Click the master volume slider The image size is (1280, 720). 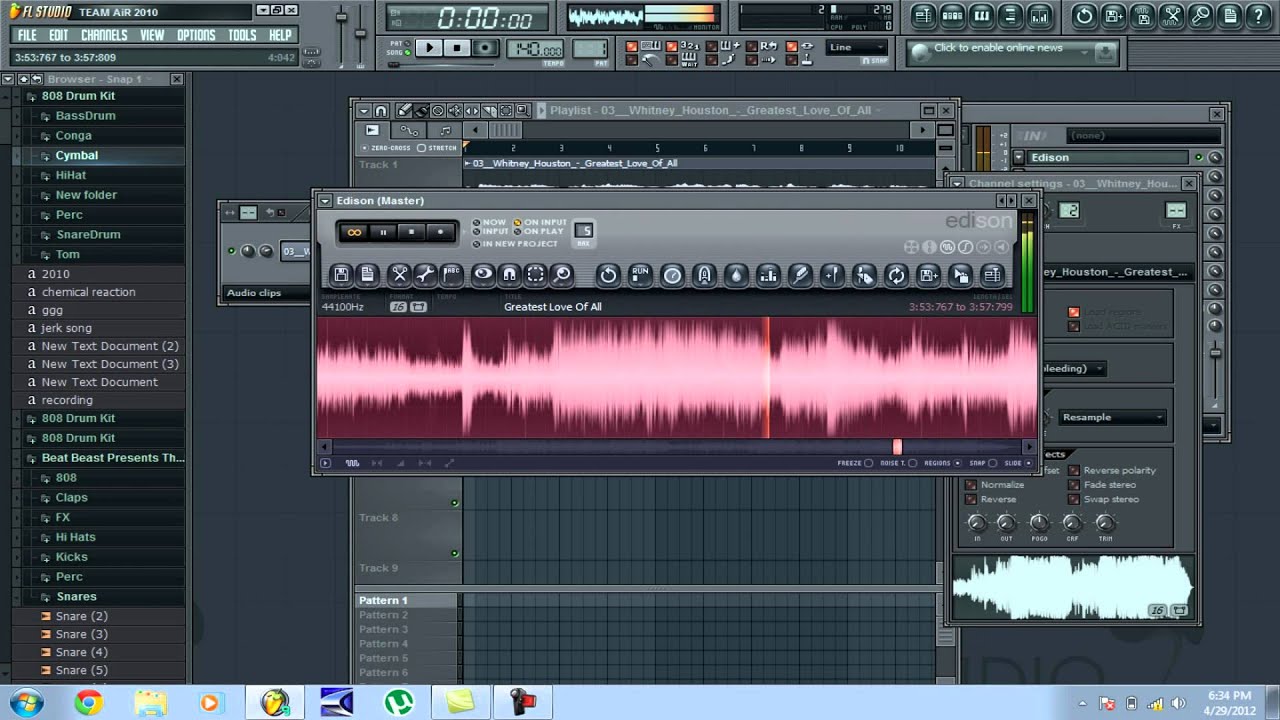point(341,18)
